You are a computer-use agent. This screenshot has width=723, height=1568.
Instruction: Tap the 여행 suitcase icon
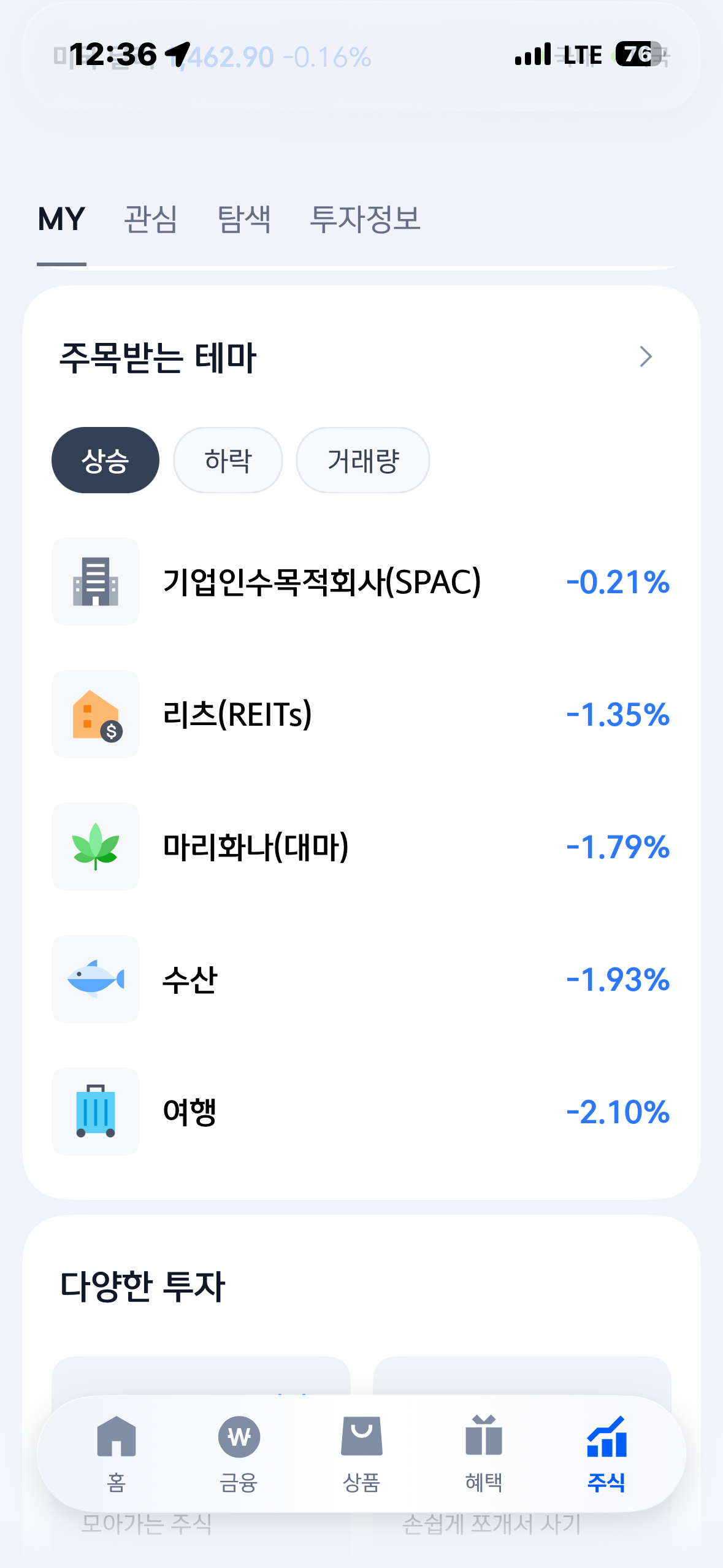(x=96, y=1112)
